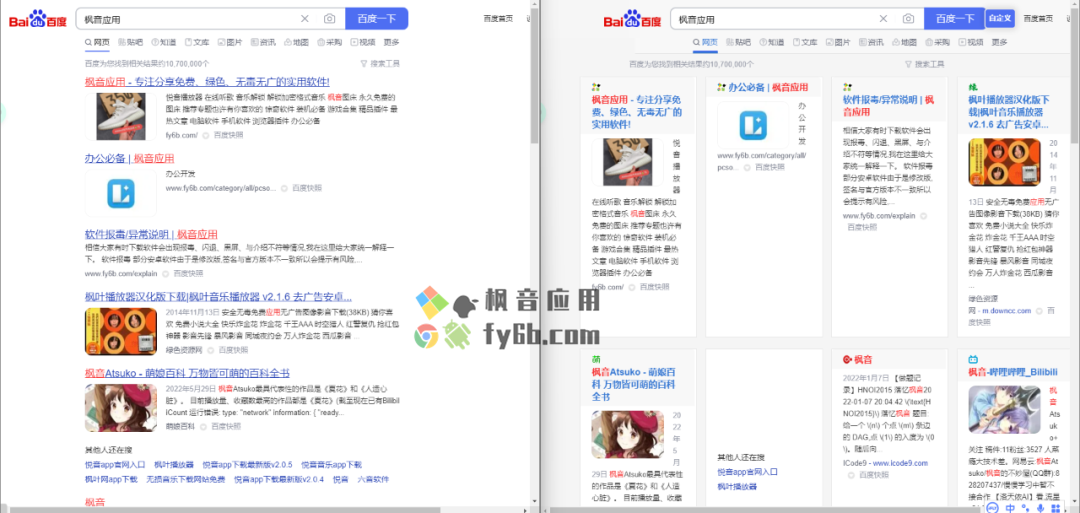1080x513 pixels.
Task: Open 枫叶播放器汉化版下载 result in the left window
Action: pyautogui.click(x=218, y=297)
